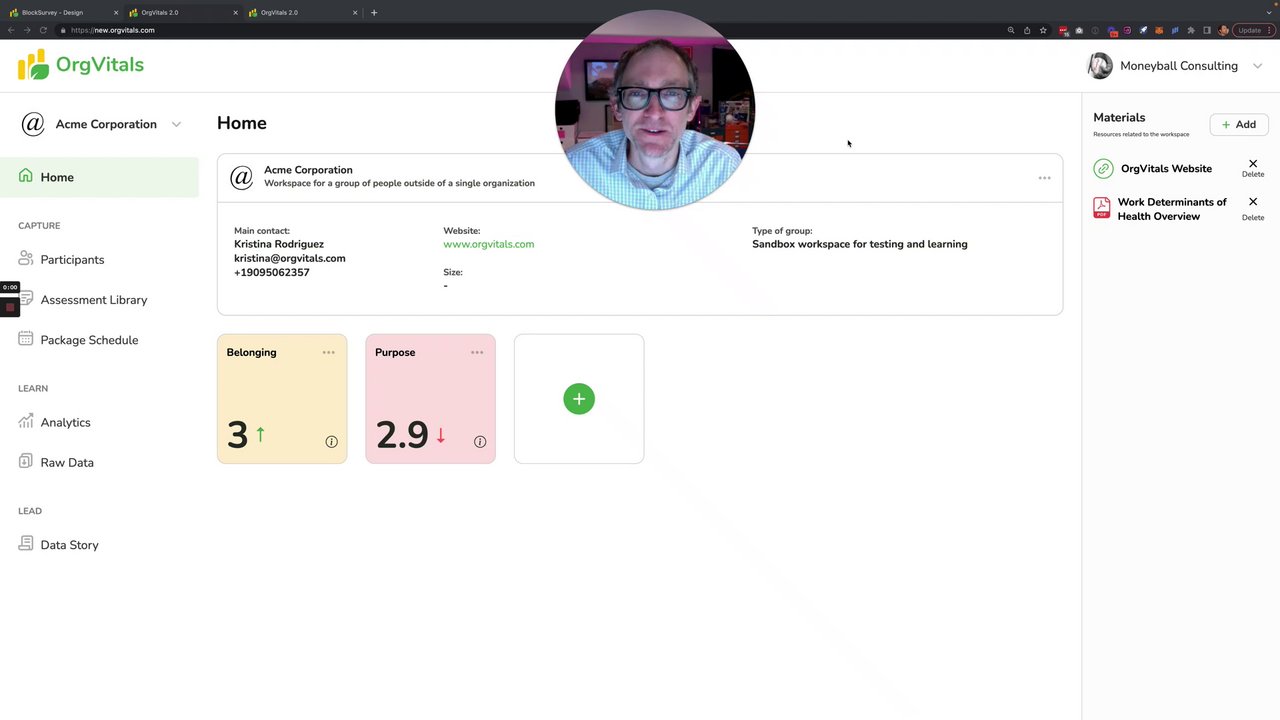Open the Data Story page
The height and width of the screenshot is (720, 1280).
tap(69, 544)
